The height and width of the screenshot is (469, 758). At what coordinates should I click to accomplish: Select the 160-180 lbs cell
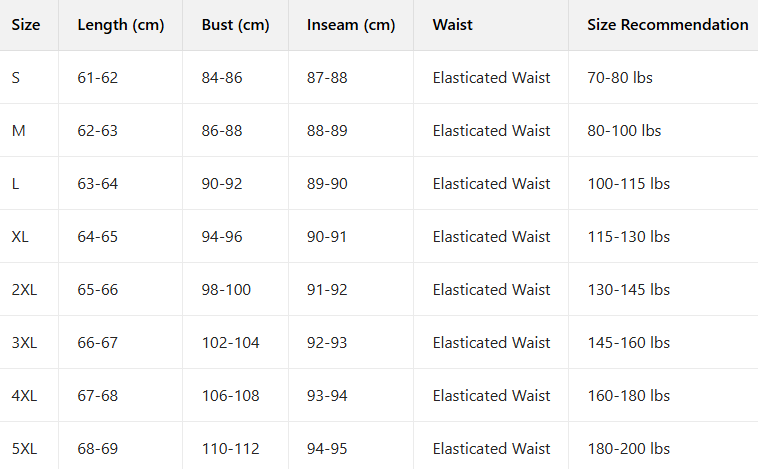628,396
